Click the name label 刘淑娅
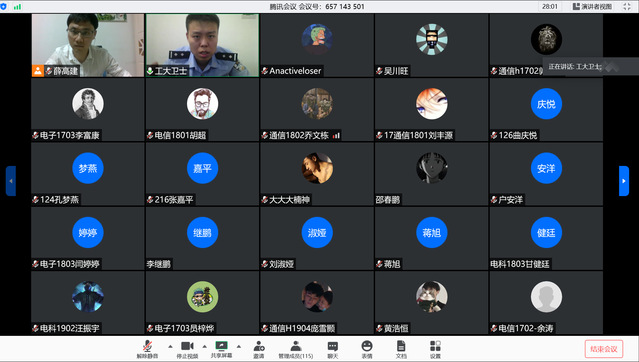The image size is (639, 362). [281, 264]
